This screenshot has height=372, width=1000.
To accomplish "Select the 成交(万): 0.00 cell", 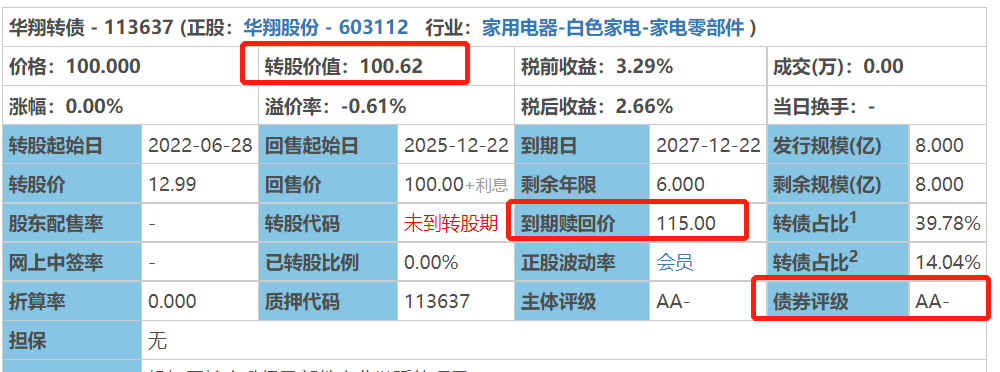I will [x=876, y=66].
